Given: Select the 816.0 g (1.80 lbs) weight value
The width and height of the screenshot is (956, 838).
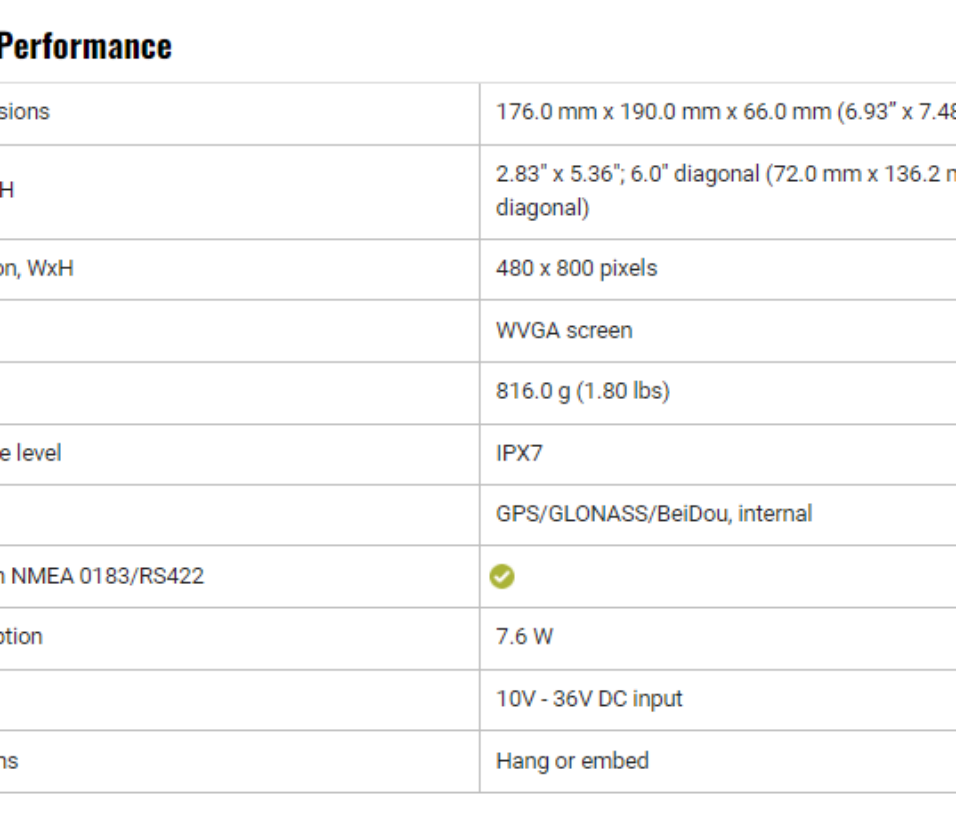Looking at the screenshot, I should [x=582, y=392].
